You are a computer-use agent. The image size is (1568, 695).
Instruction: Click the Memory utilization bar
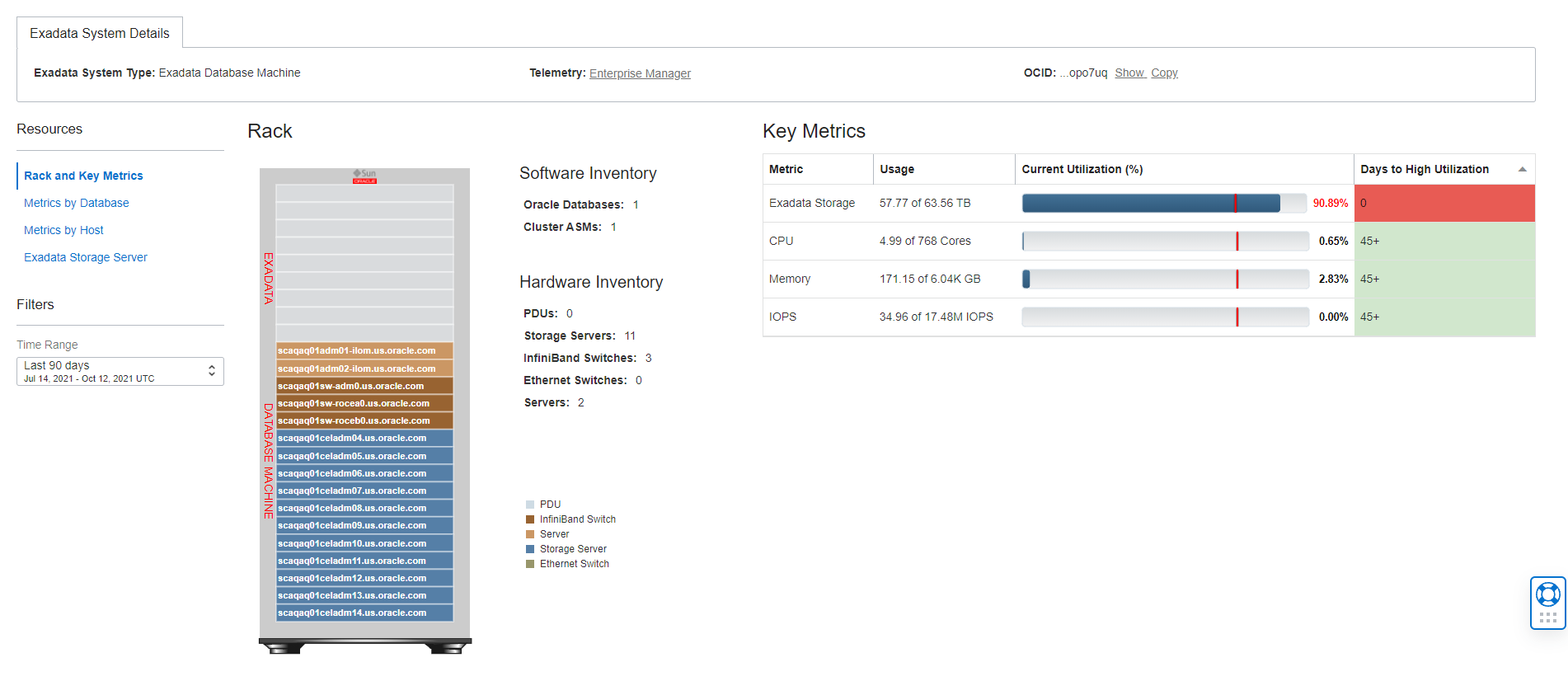[x=1165, y=279]
